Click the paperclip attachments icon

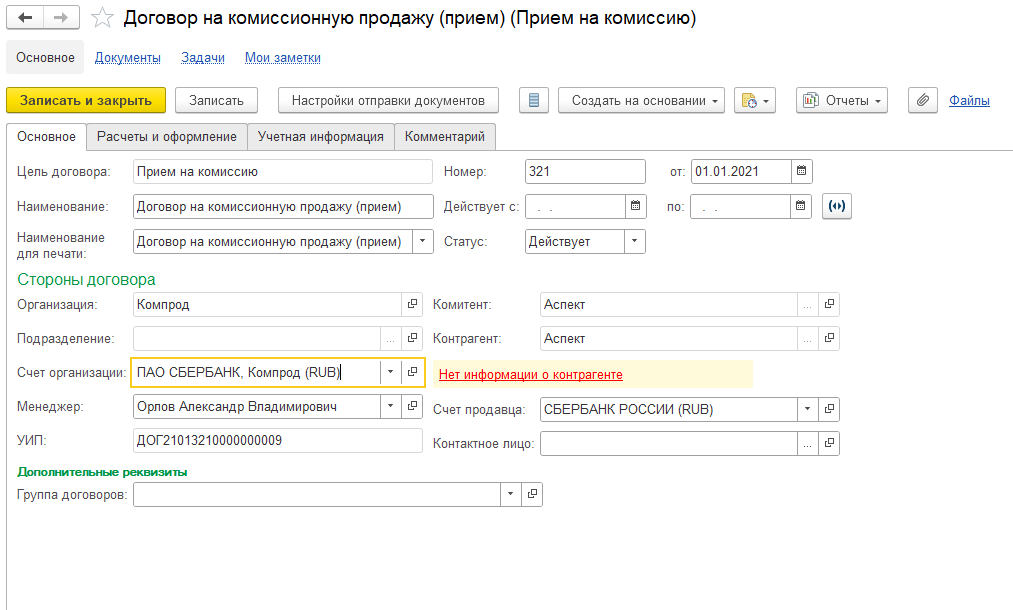pyautogui.click(x=923, y=100)
